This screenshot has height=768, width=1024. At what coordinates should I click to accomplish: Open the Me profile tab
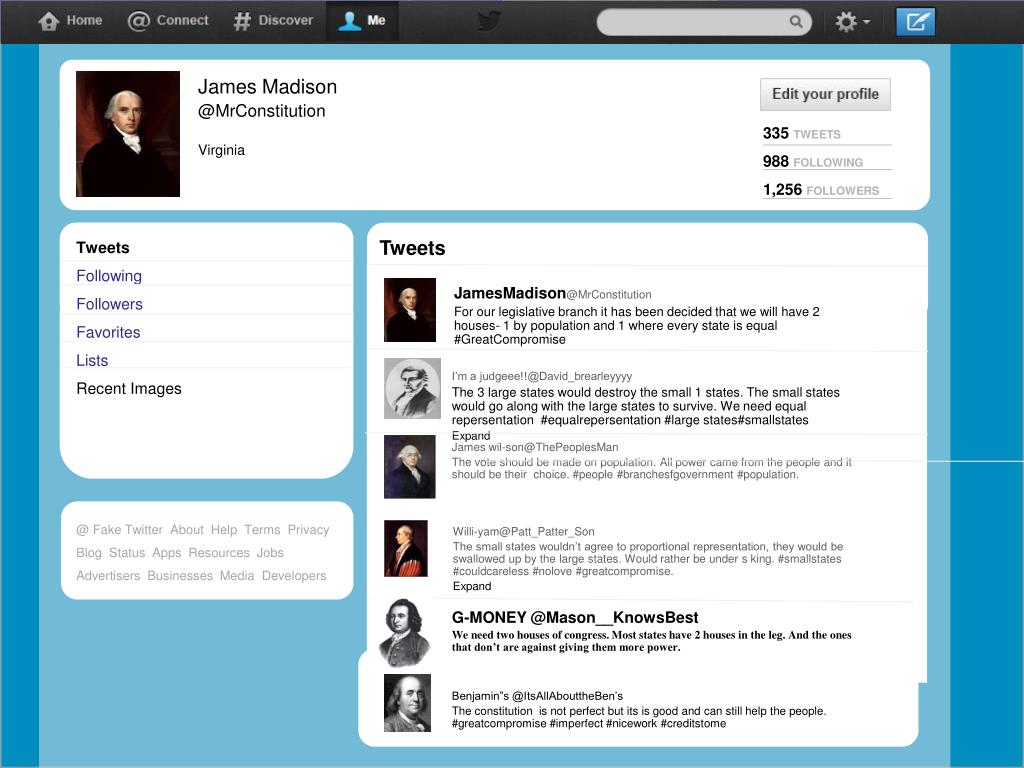(x=362, y=21)
